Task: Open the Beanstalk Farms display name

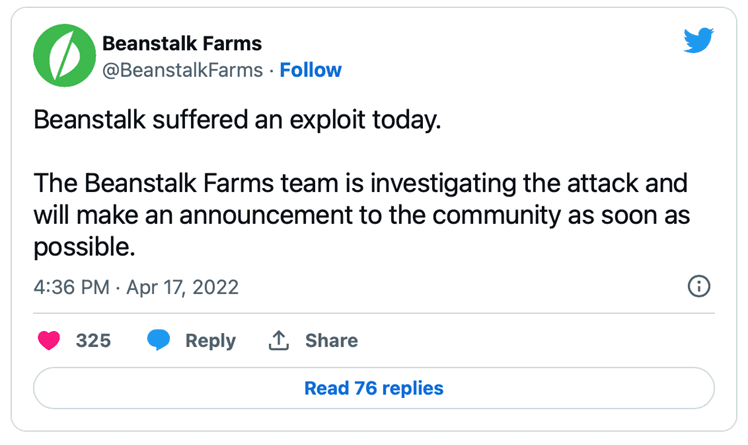Action: point(182,43)
